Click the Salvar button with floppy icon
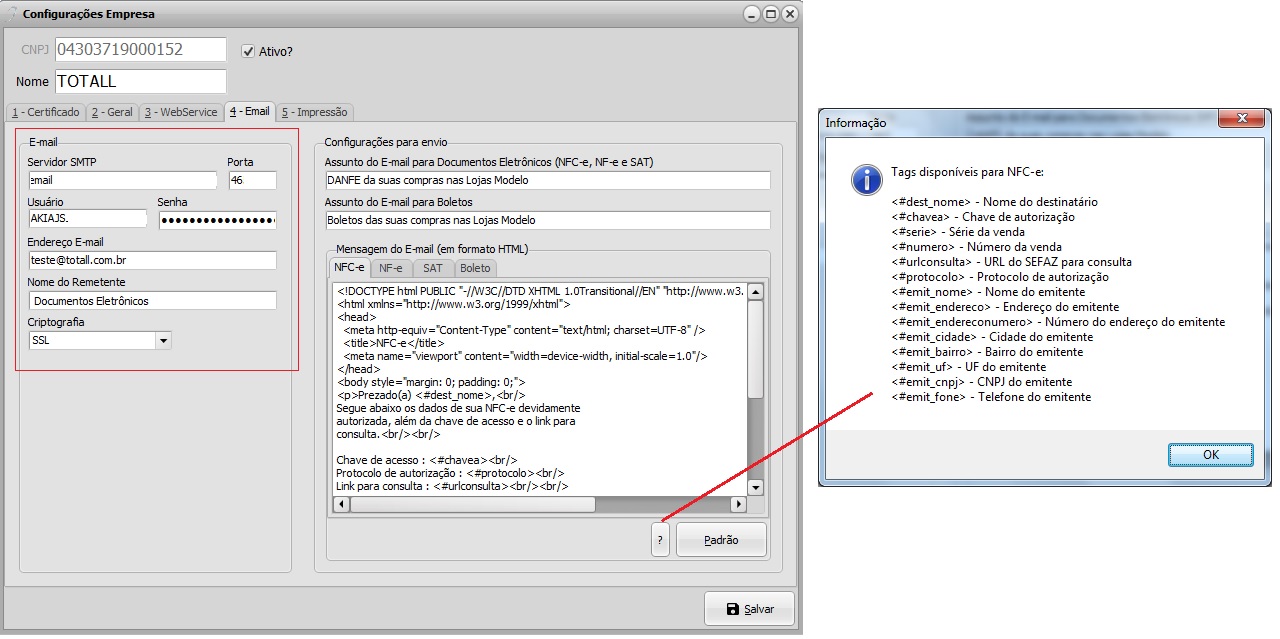The width and height of the screenshot is (1280, 639). pos(749,609)
